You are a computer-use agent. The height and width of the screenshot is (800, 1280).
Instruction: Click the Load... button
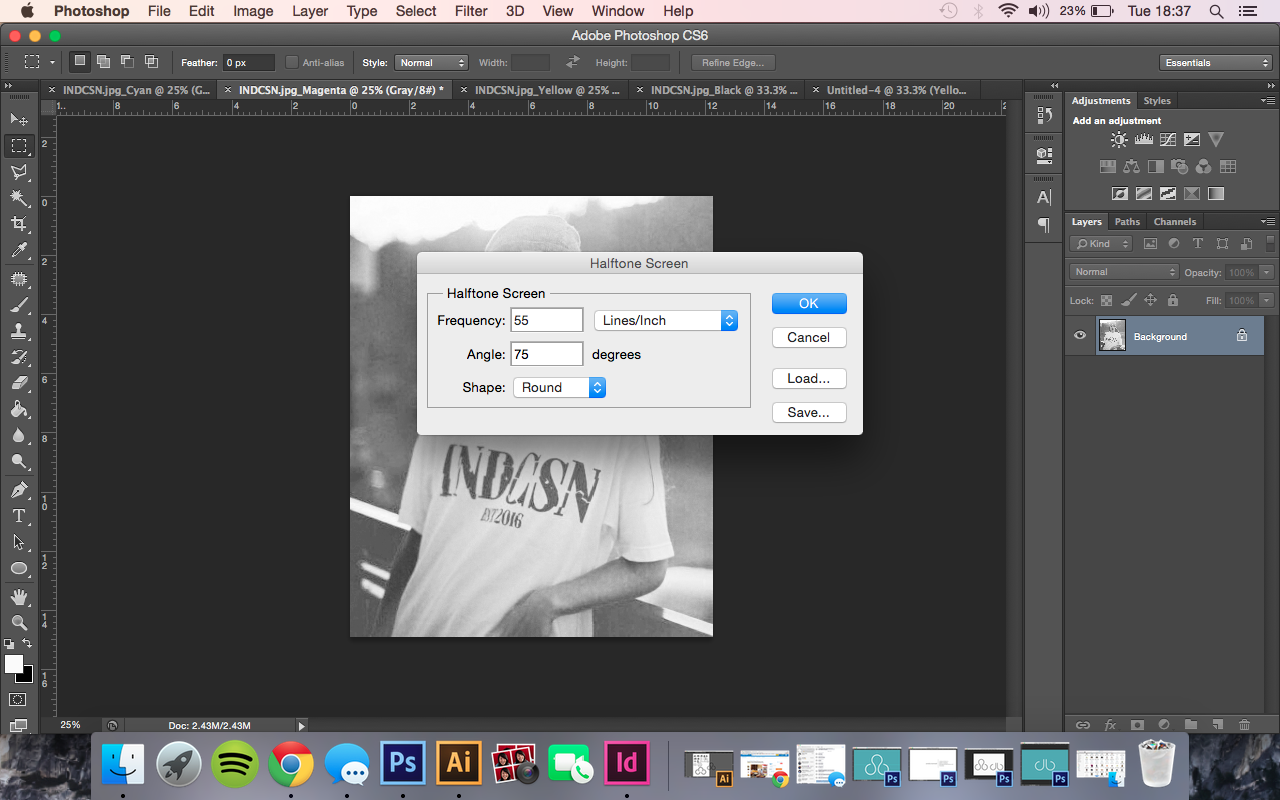coord(809,378)
